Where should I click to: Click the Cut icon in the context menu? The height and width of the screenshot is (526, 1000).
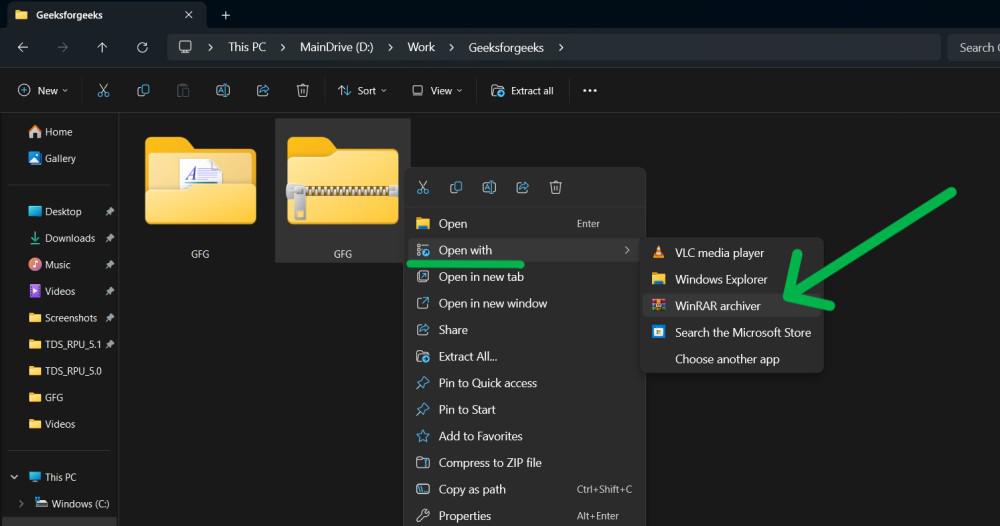point(423,187)
